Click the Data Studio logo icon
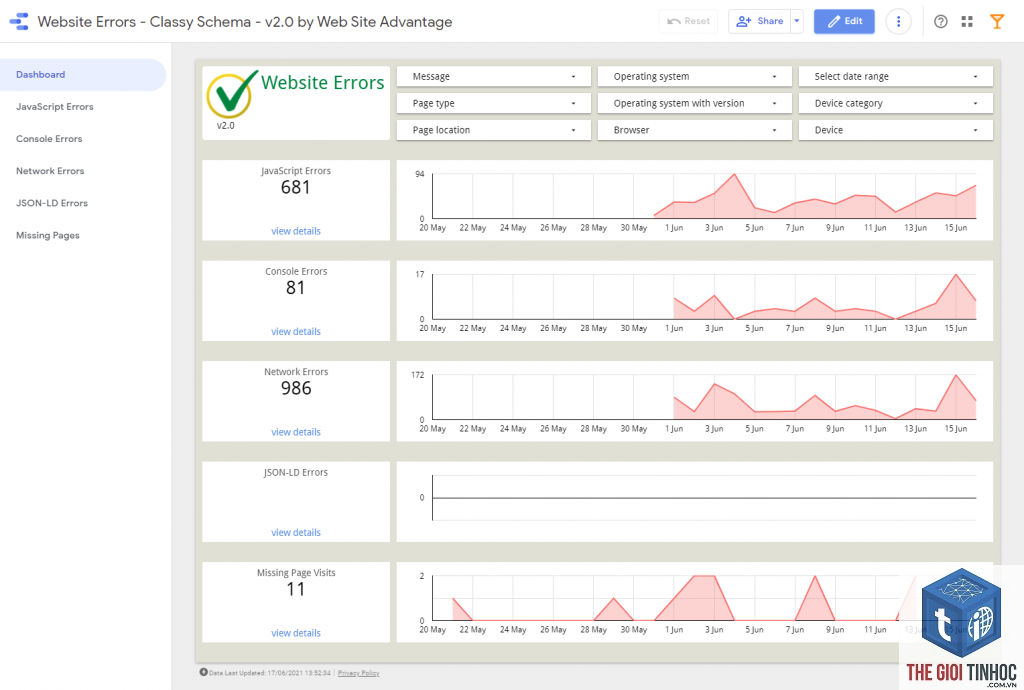This screenshot has width=1024, height=690. coord(19,22)
